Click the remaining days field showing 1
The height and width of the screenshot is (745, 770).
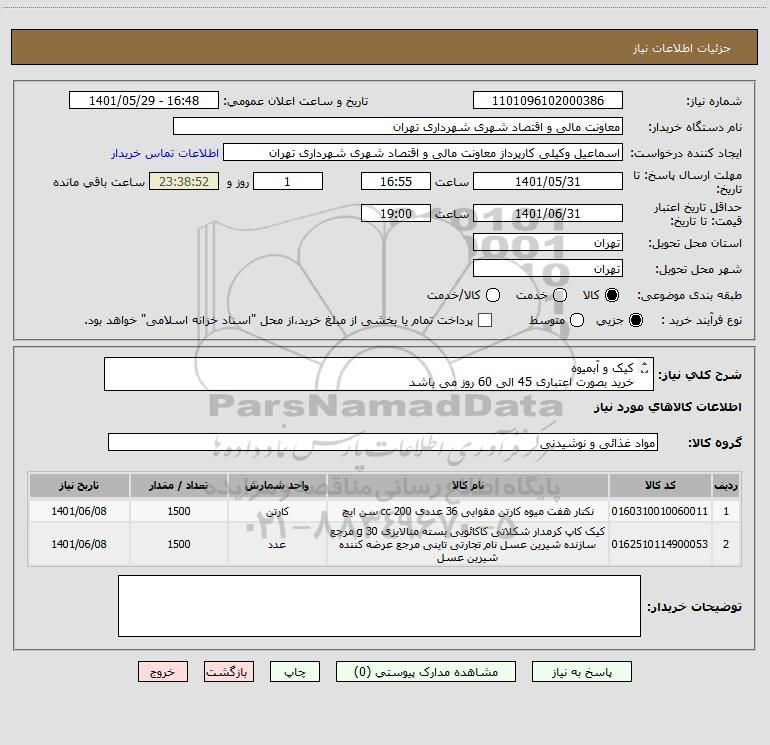[288, 181]
